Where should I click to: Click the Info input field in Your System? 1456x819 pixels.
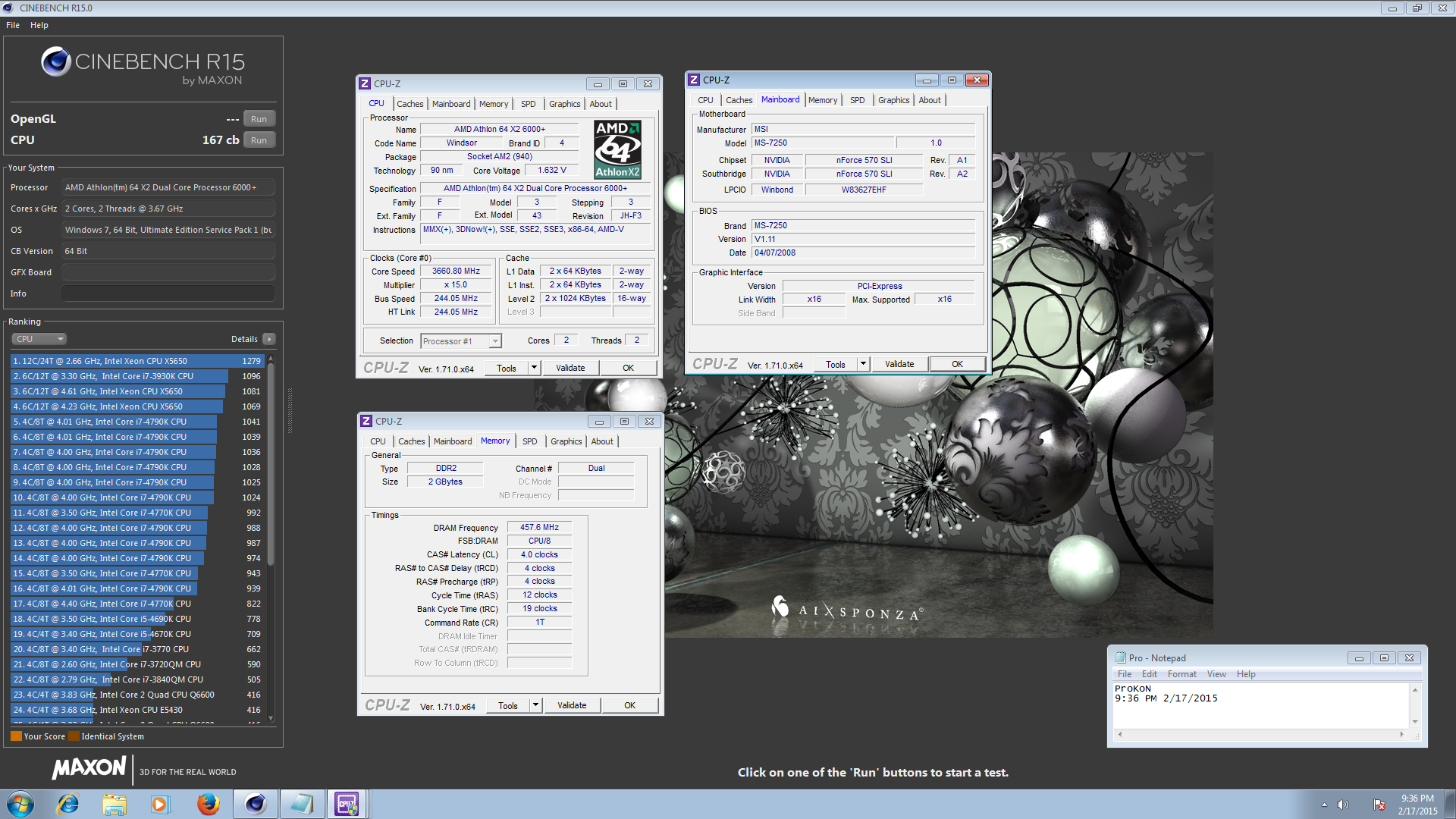pos(168,293)
